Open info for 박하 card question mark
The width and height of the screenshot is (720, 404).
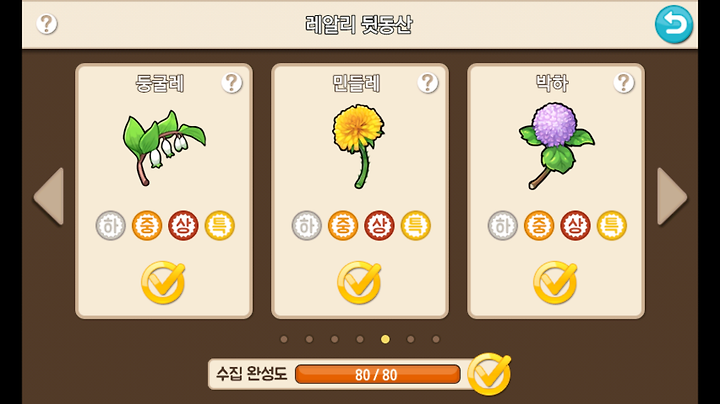coord(624,83)
